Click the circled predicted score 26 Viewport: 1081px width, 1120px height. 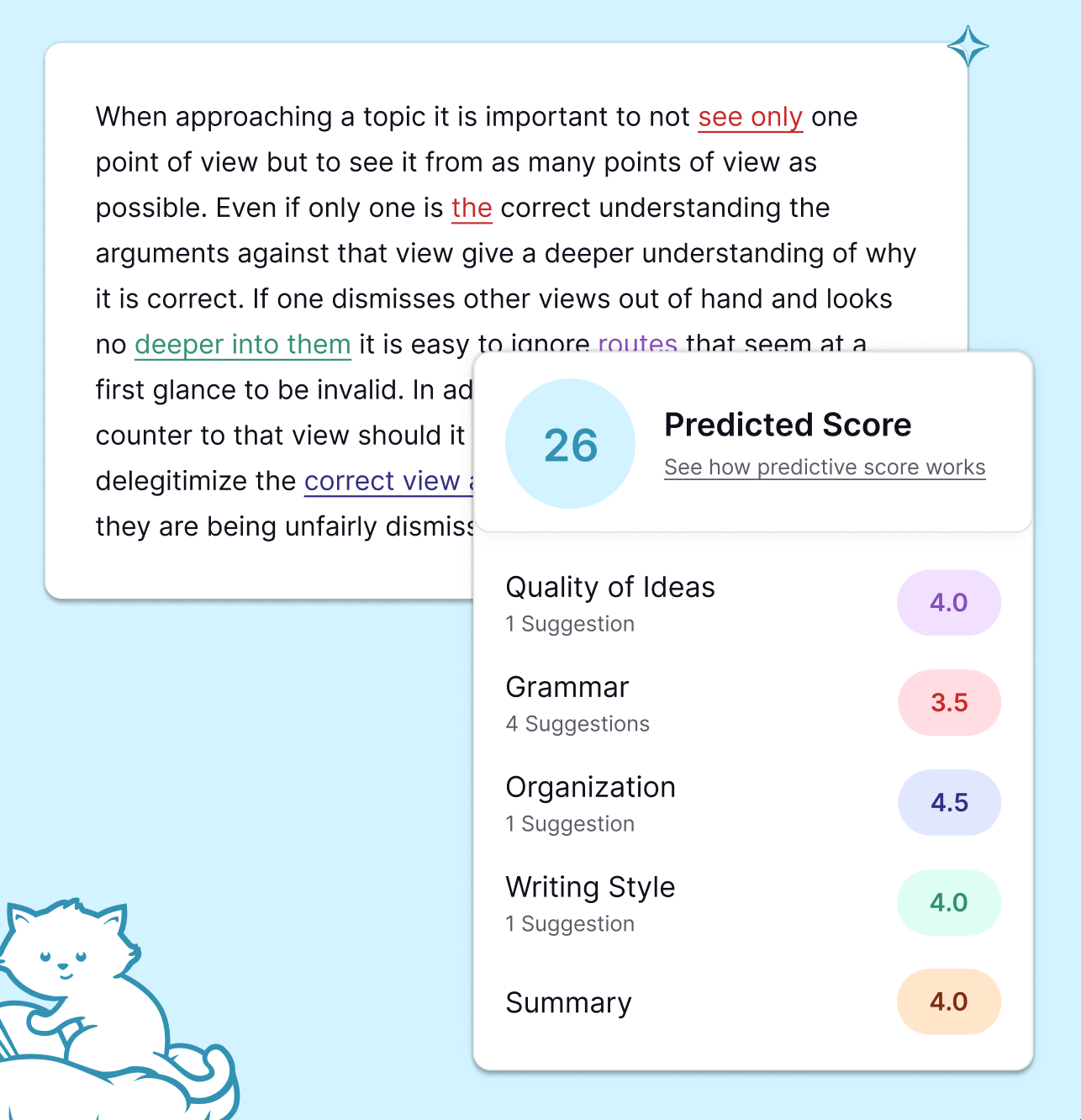[570, 444]
